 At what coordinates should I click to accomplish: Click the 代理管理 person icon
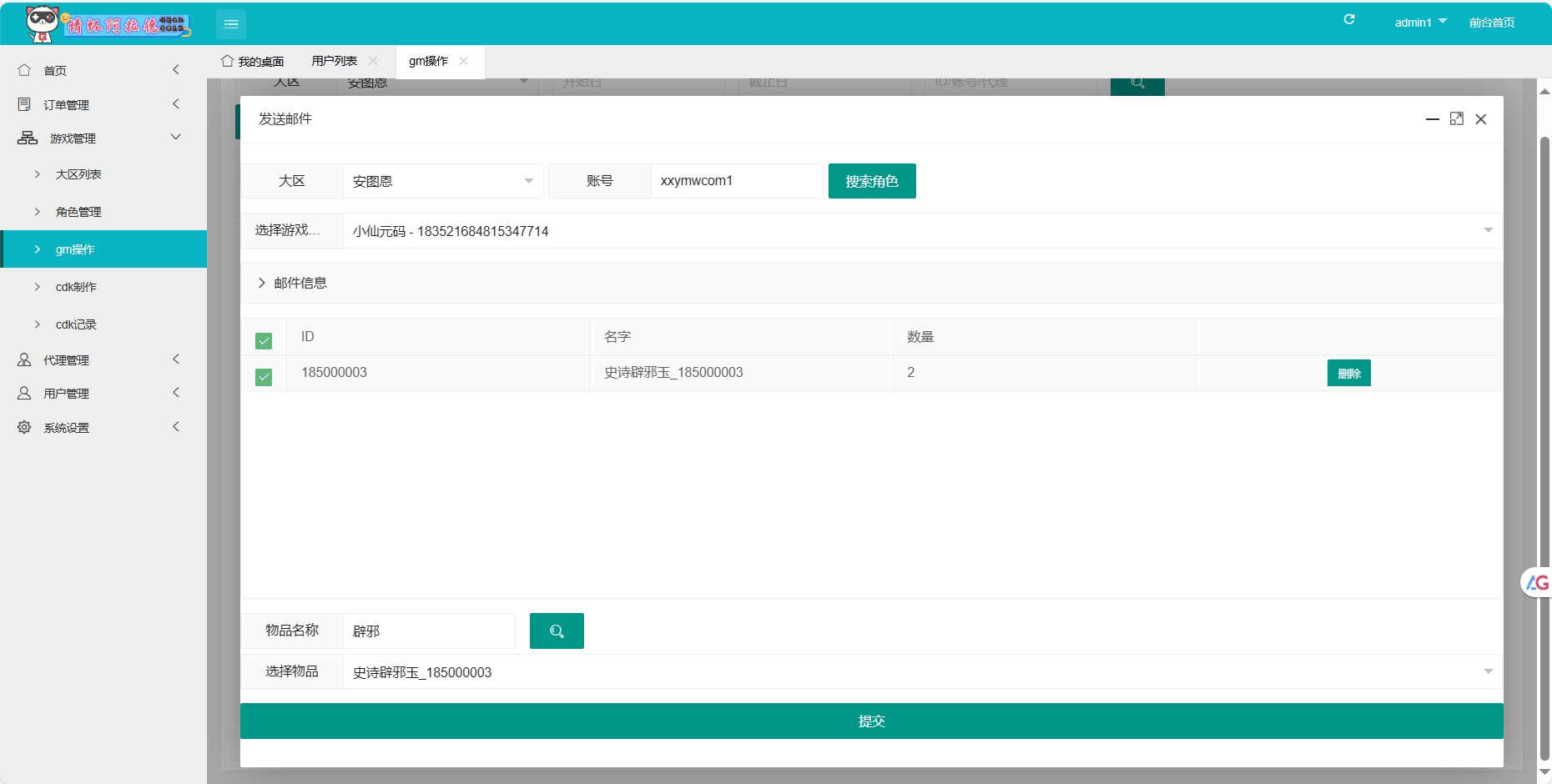[x=24, y=359]
